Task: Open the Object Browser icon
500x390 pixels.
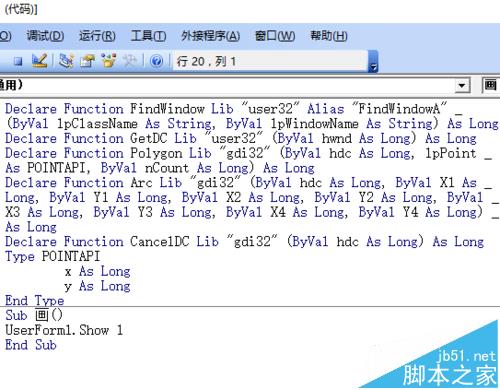Action: point(108,61)
